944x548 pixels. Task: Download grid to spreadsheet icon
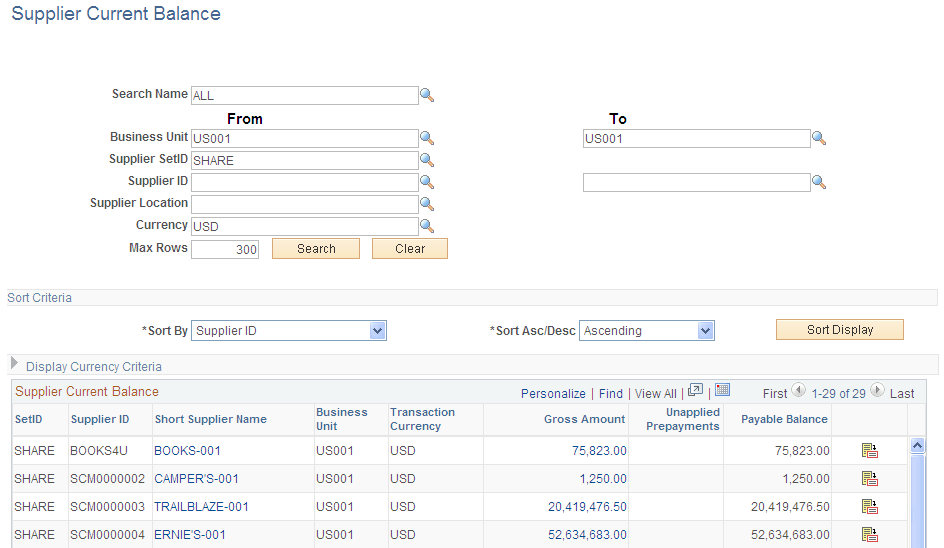722,390
